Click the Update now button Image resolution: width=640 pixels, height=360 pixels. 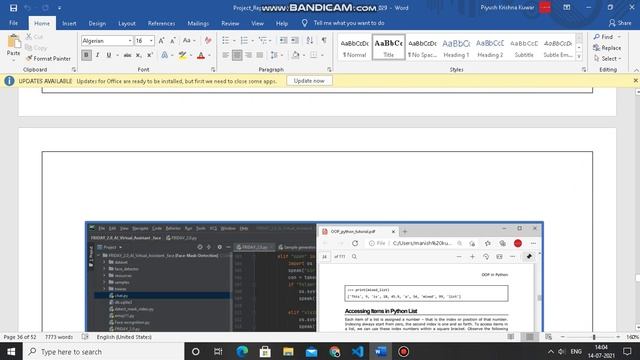click(x=309, y=81)
